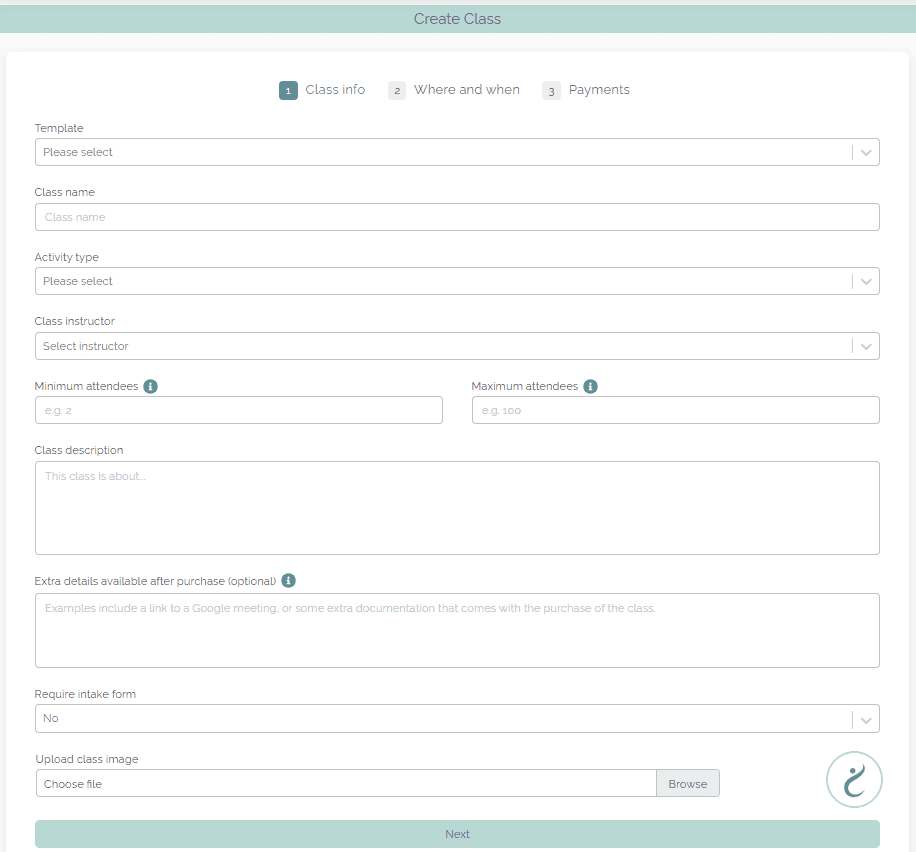Image resolution: width=916 pixels, height=852 pixels.
Task: Select the Class info step label
Action: point(335,90)
